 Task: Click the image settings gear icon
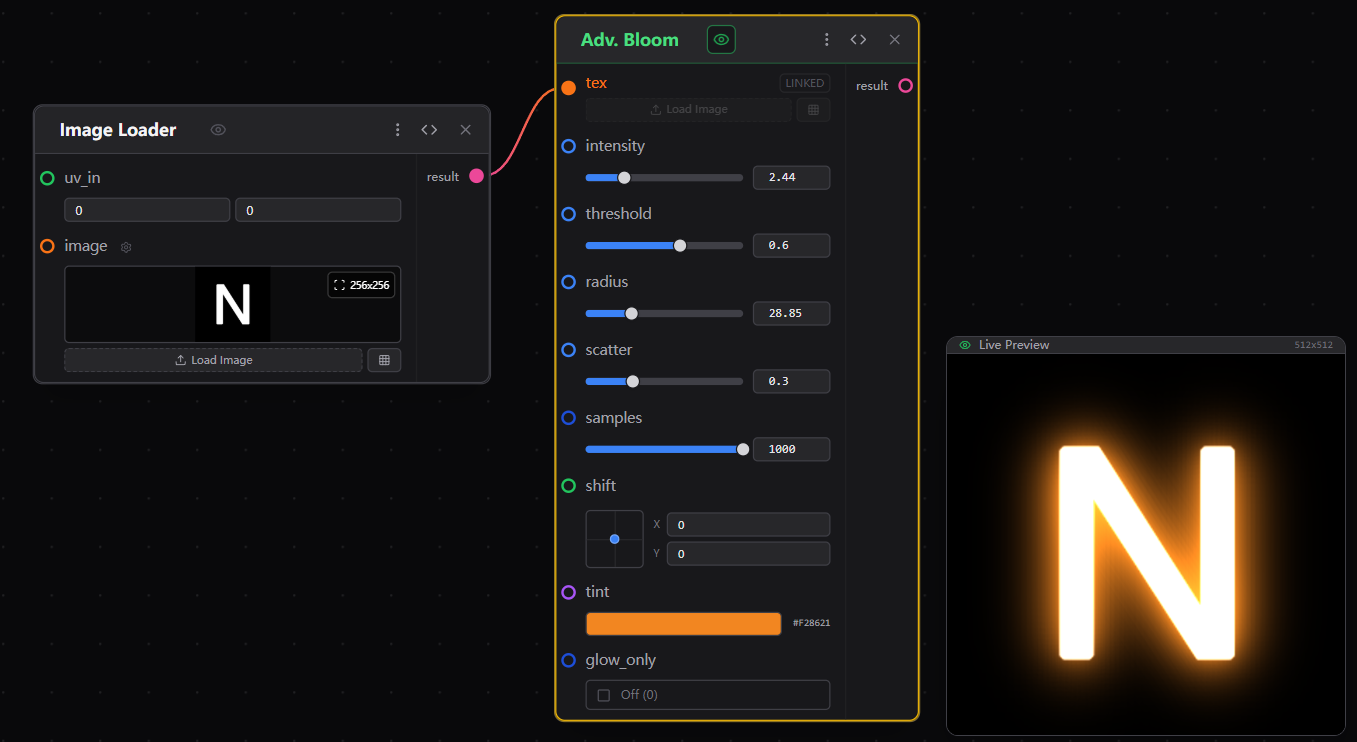[x=126, y=247]
